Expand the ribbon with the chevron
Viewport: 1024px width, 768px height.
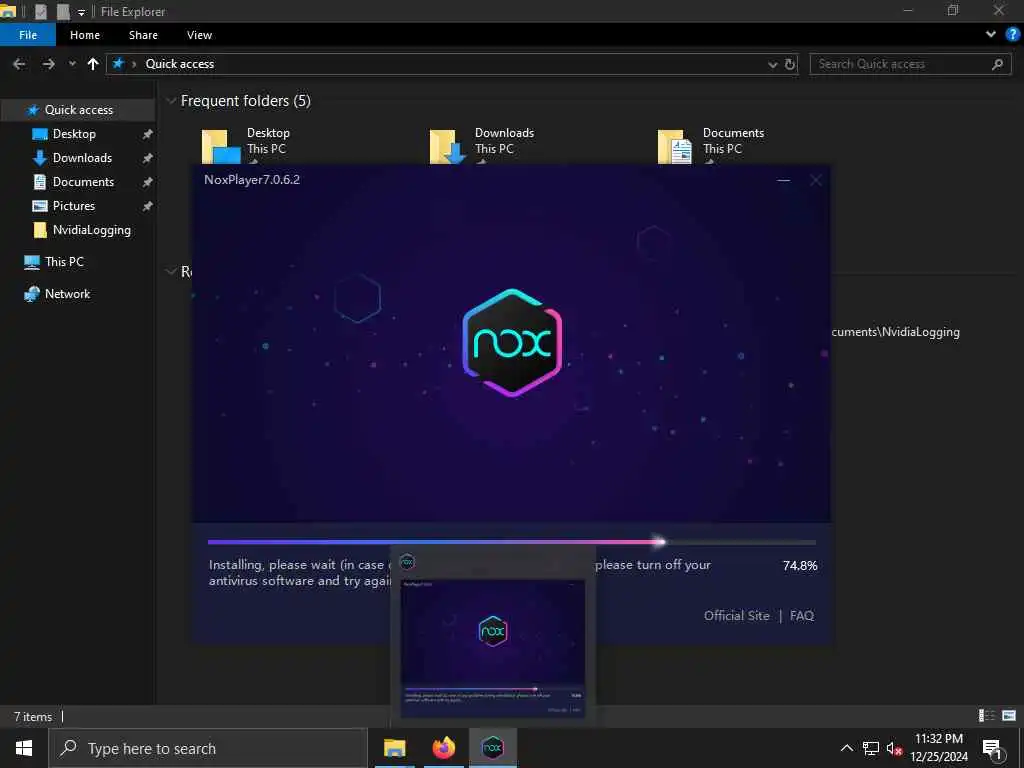991,35
